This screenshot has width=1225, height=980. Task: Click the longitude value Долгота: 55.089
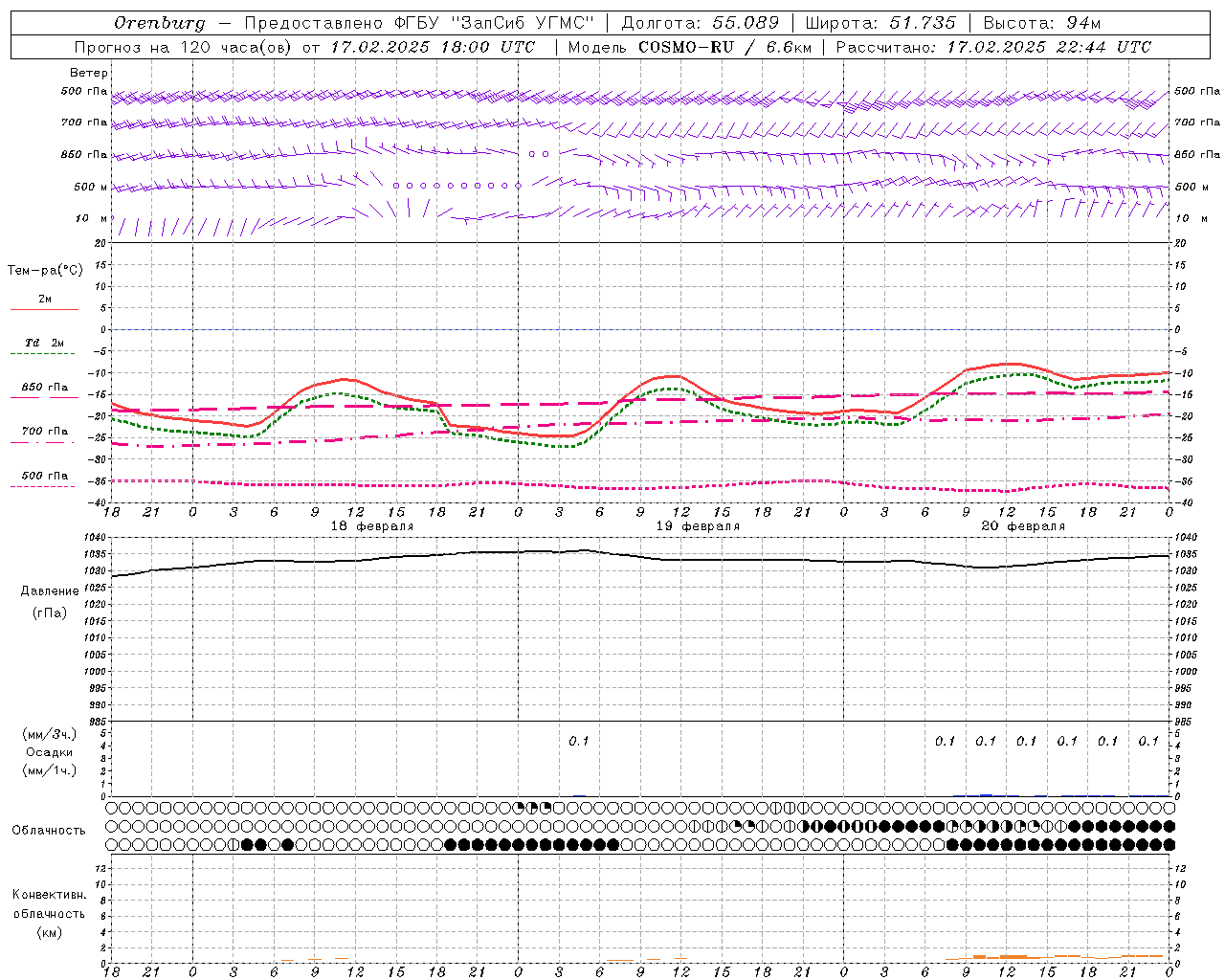point(701,22)
